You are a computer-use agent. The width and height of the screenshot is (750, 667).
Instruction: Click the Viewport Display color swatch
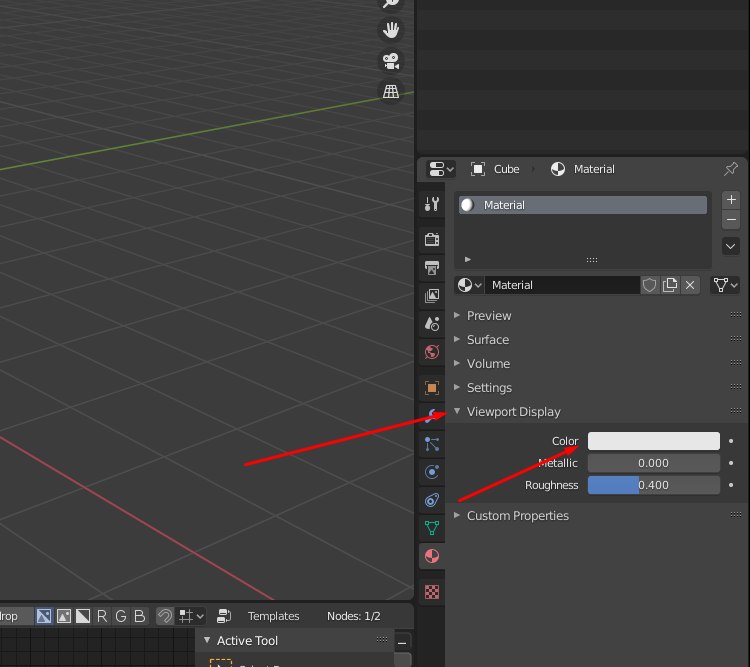click(x=653, y=441)
